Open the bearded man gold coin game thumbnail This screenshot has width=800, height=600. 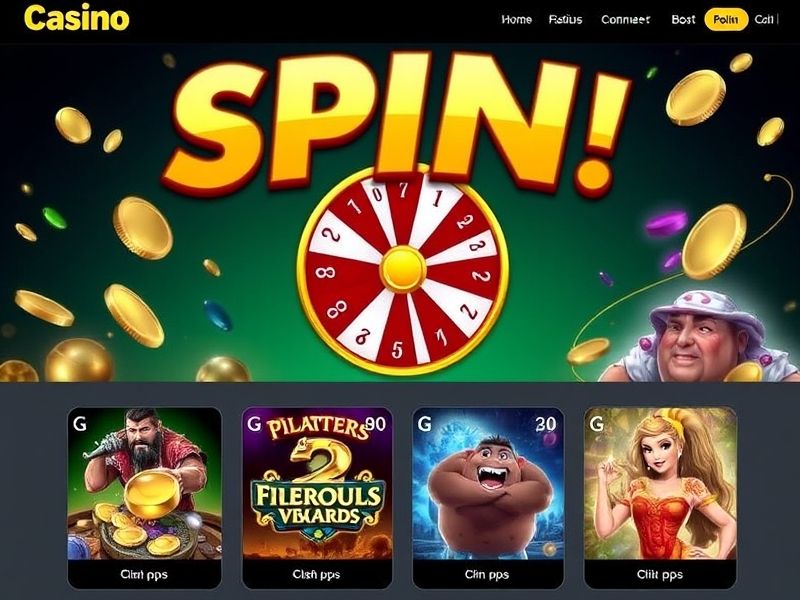pos(144,483)
